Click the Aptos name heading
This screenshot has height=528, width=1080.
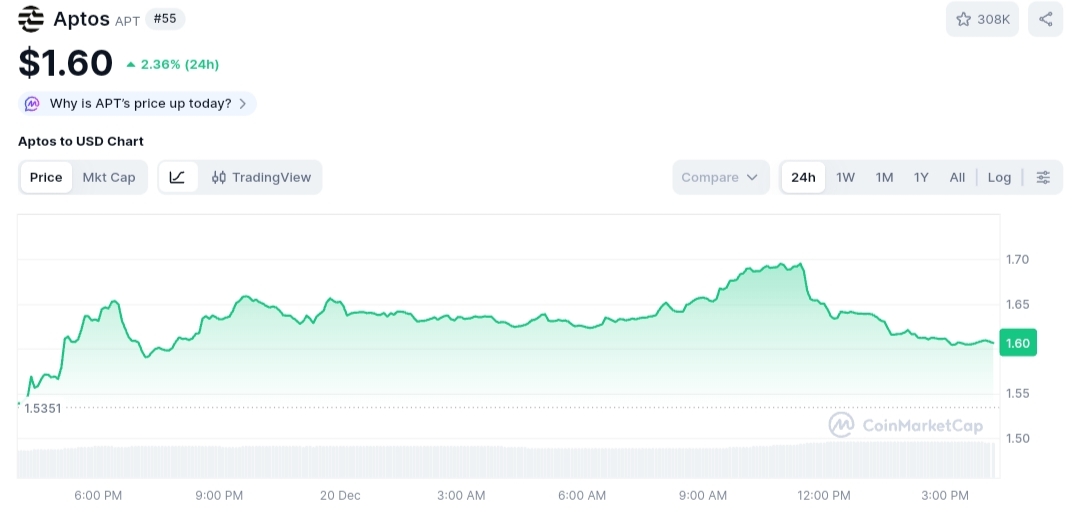(81, 19)
